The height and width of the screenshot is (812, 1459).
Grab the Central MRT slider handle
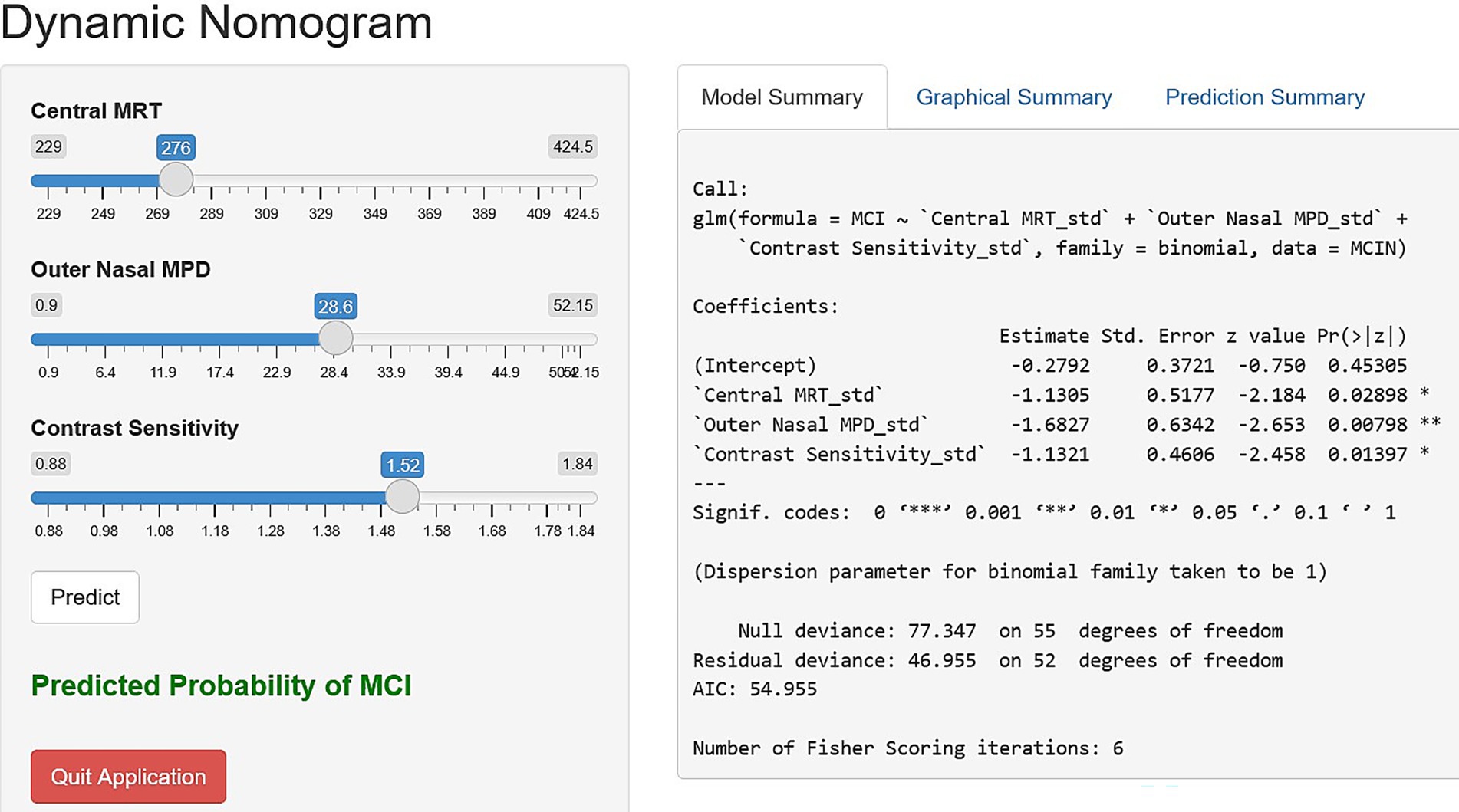[x=176, y=180]
